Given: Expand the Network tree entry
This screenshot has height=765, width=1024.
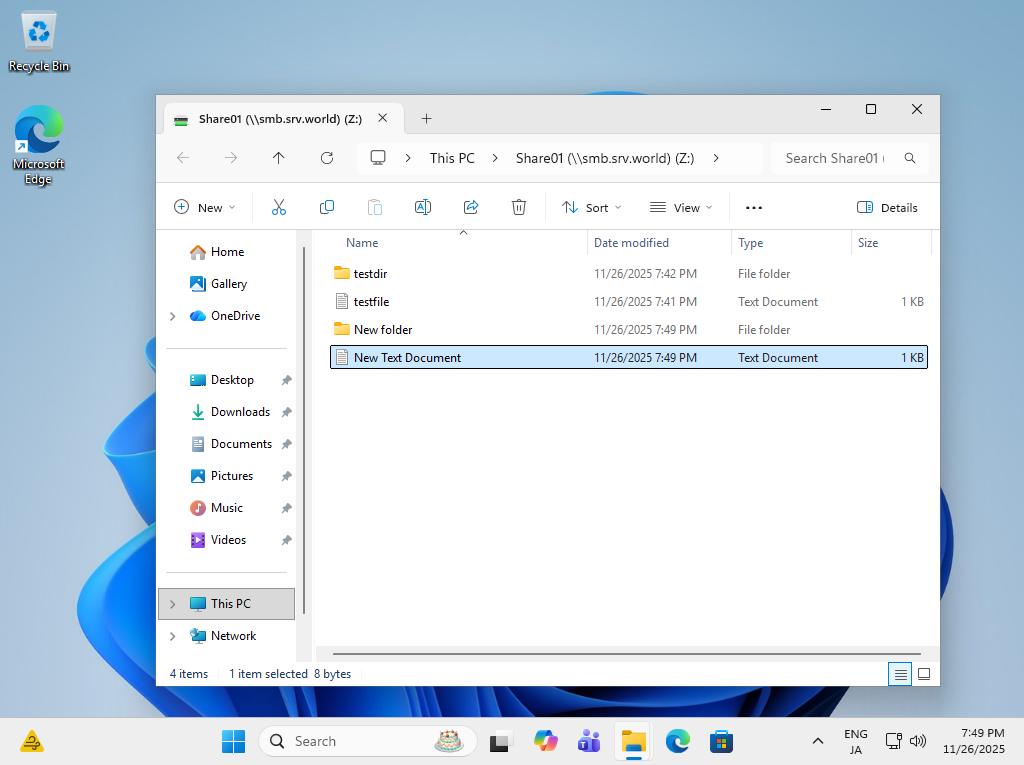Looking at the screenshot, I should point(171,636).
